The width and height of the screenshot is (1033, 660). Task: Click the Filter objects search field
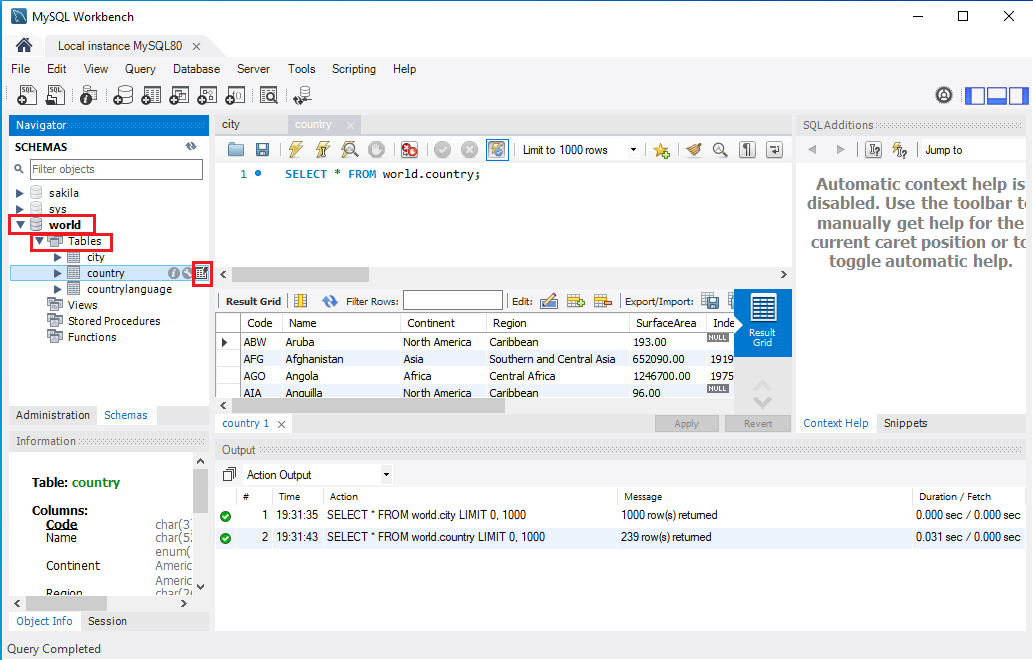[x=117, y=169]
